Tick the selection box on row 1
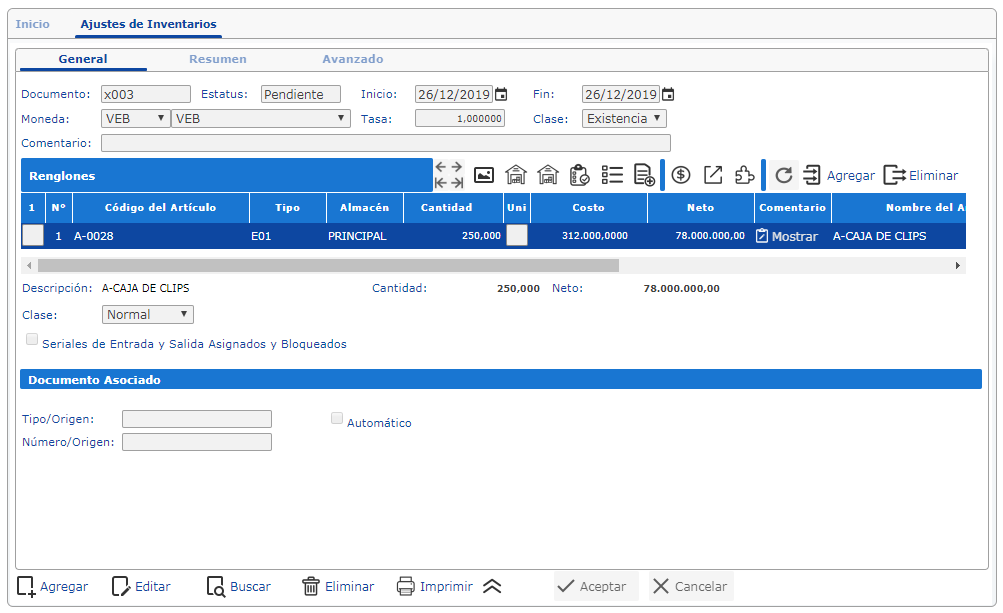Viewport: 1003px width, 613px height. coord(33,235)
